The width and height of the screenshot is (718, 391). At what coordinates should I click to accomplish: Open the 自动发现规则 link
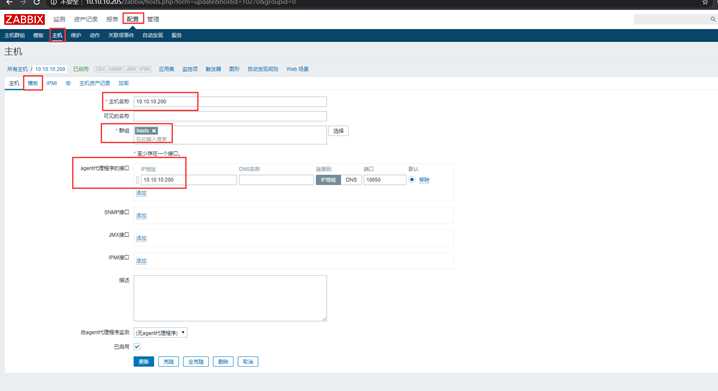263,69
